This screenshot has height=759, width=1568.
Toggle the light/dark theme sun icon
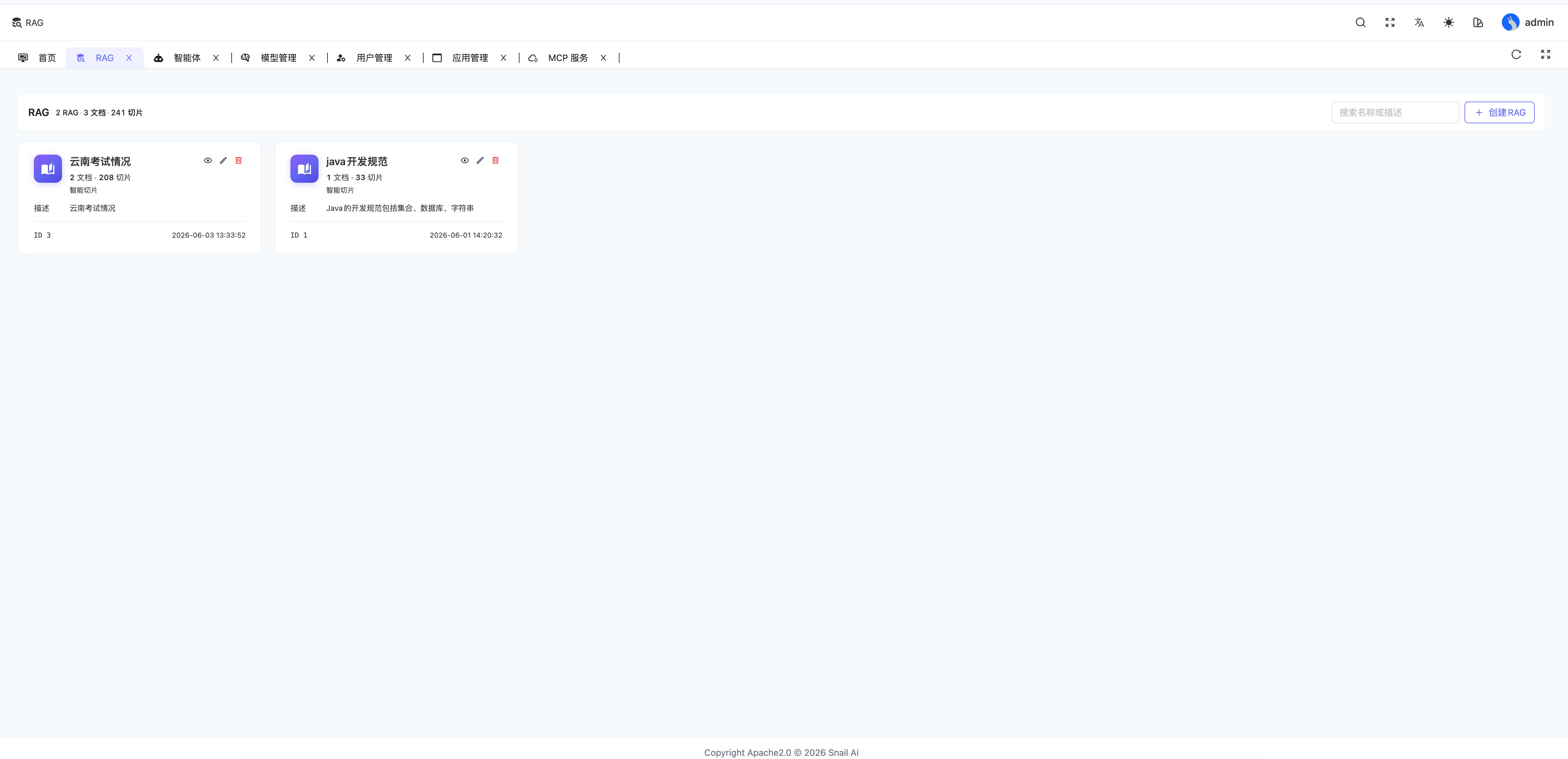click(1449, 22)
